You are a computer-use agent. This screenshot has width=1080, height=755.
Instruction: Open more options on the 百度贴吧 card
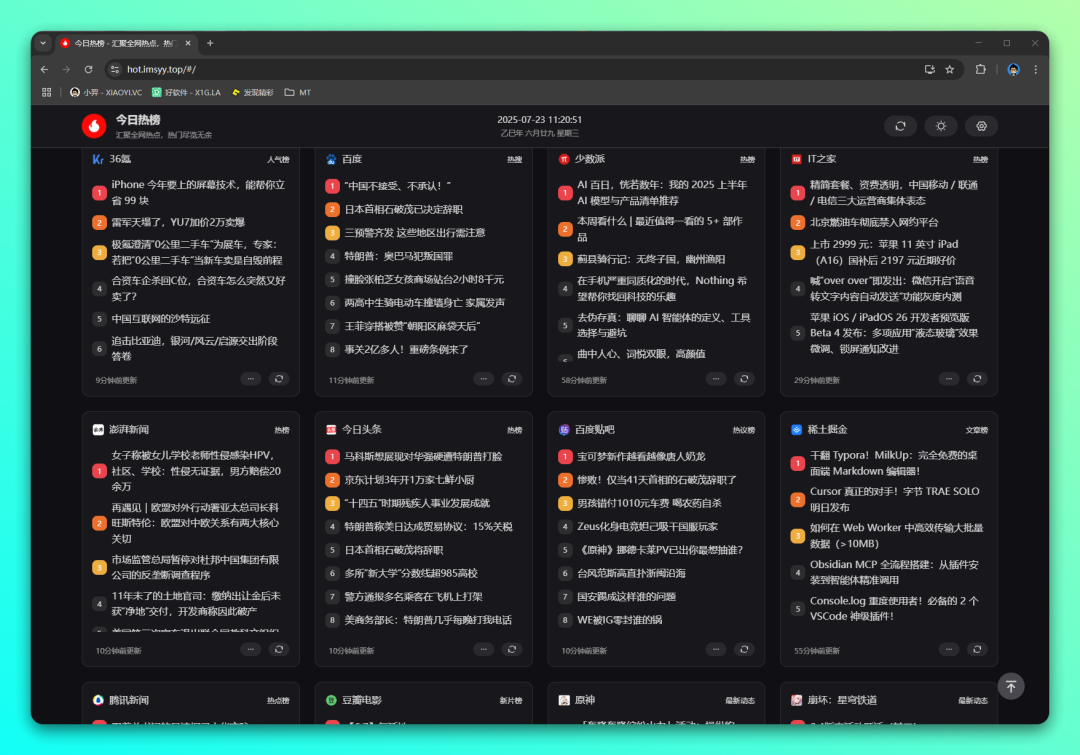coord(716,650)
